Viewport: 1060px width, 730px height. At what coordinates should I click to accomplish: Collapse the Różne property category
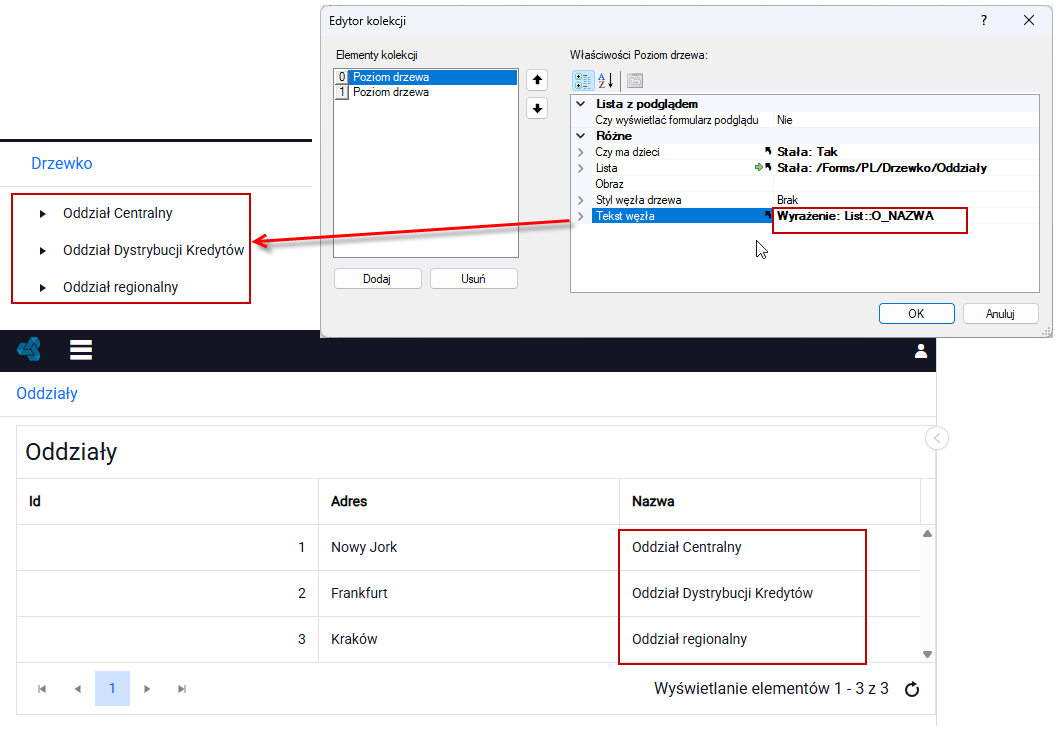(x=581, y=136)
